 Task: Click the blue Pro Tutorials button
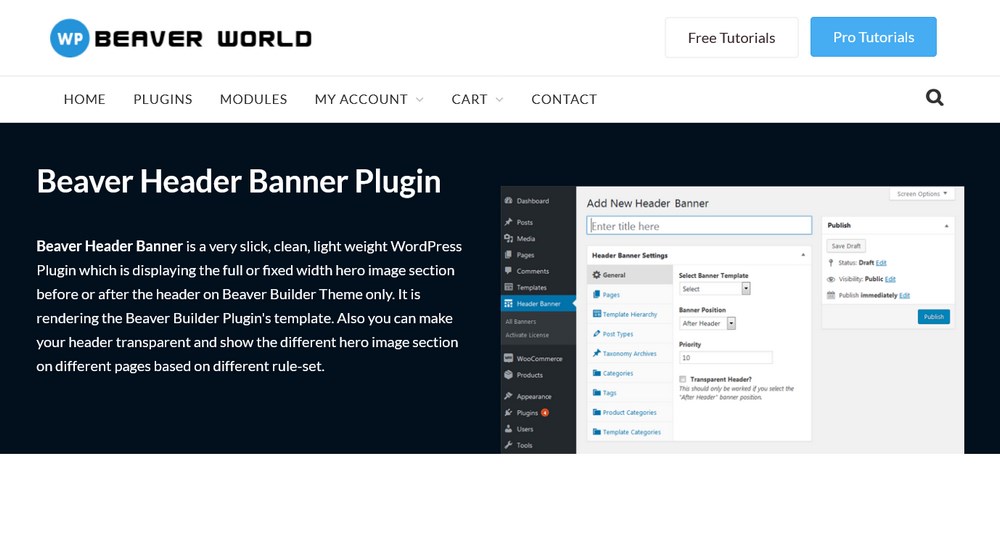[x=873, y=37]
